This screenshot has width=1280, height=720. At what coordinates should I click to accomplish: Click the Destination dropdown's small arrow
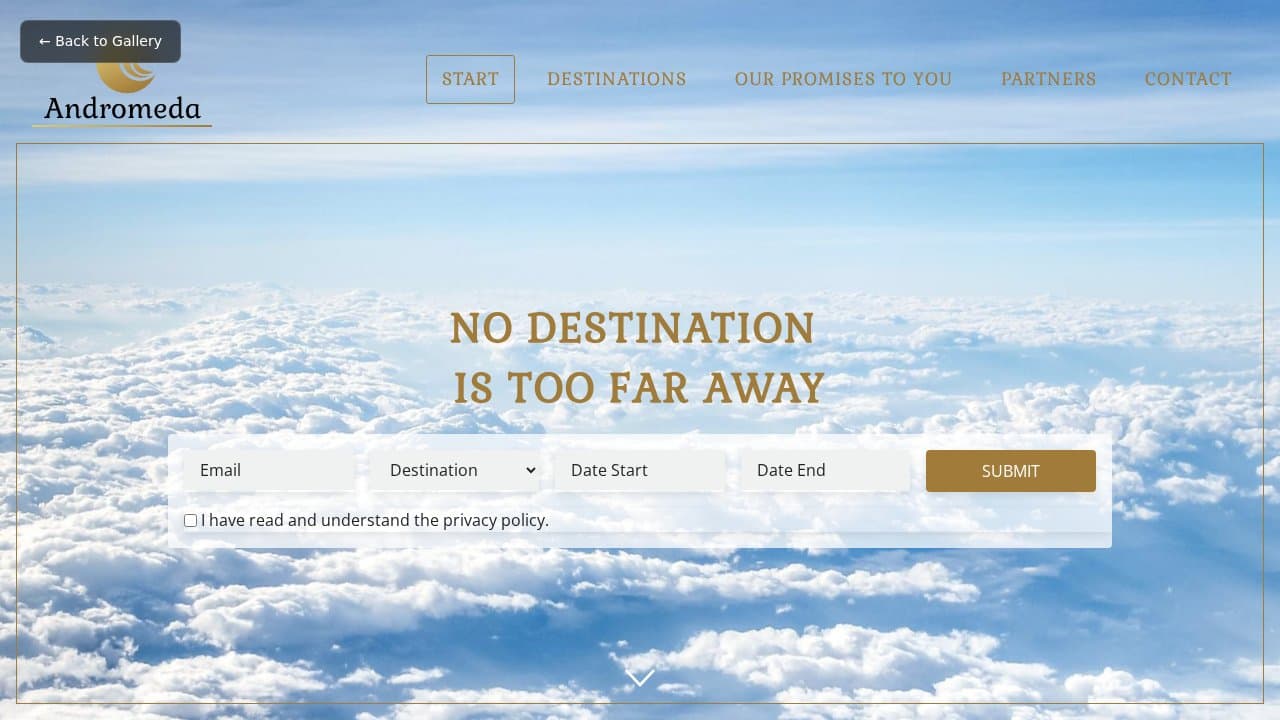point(531,470)
